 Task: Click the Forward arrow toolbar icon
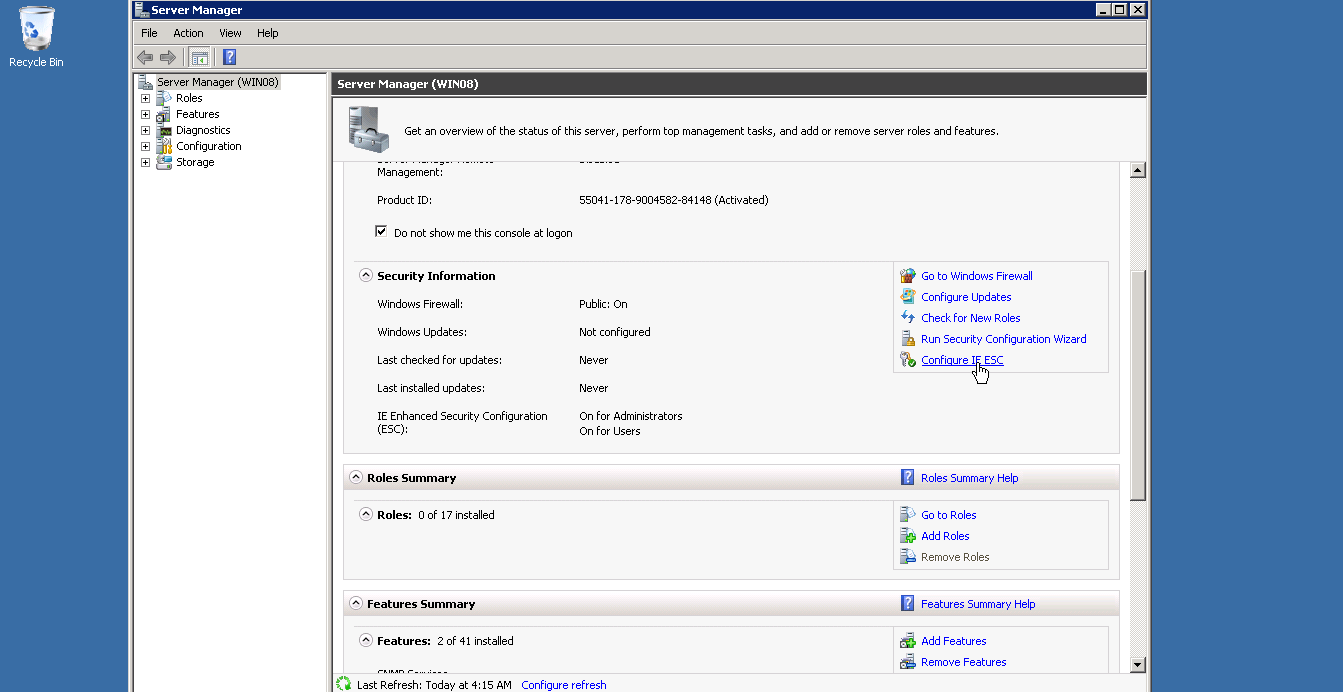[x=168, y=57]
